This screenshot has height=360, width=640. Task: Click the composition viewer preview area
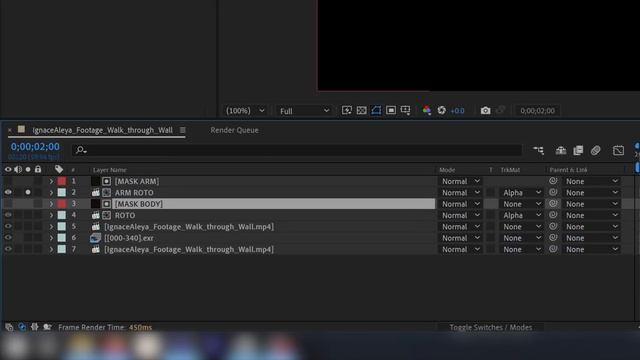(479, 45)
